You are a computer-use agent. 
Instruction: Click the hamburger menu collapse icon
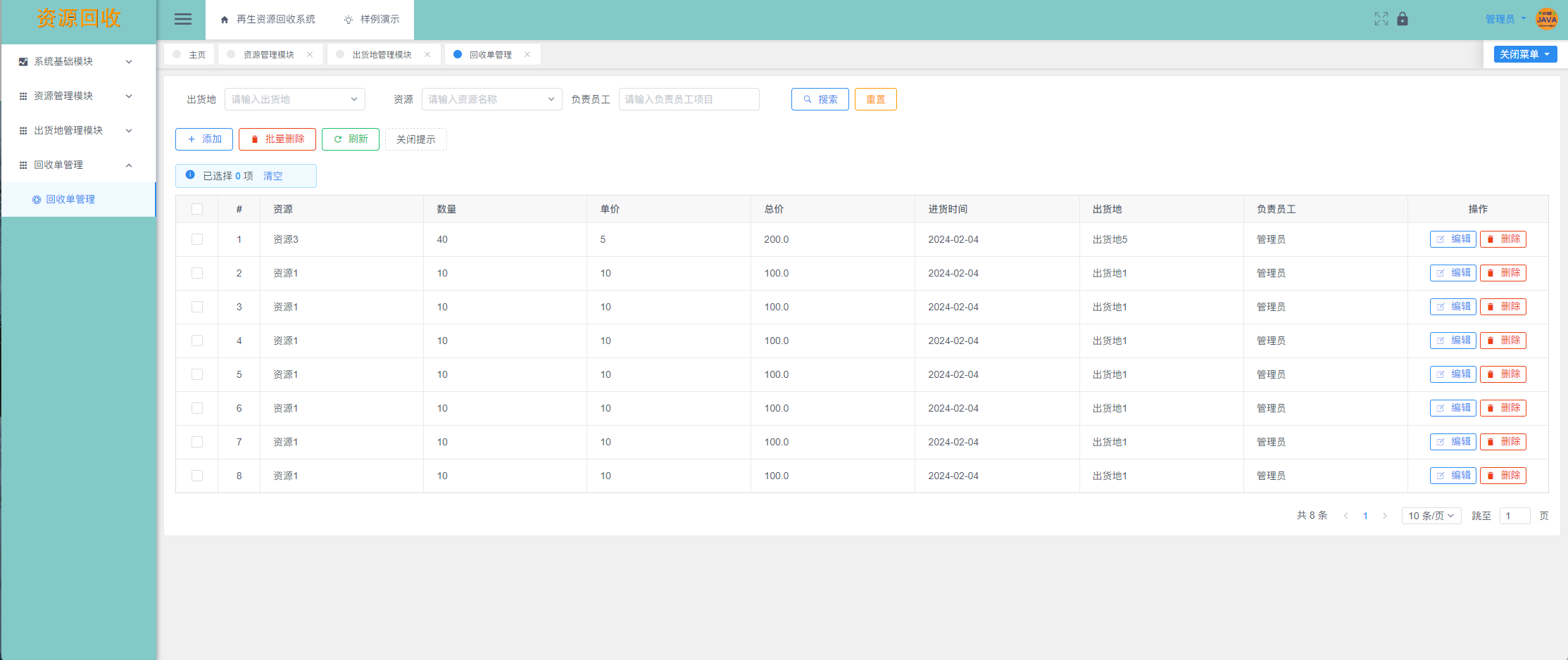pyautogui.click(x=182, y=20)
